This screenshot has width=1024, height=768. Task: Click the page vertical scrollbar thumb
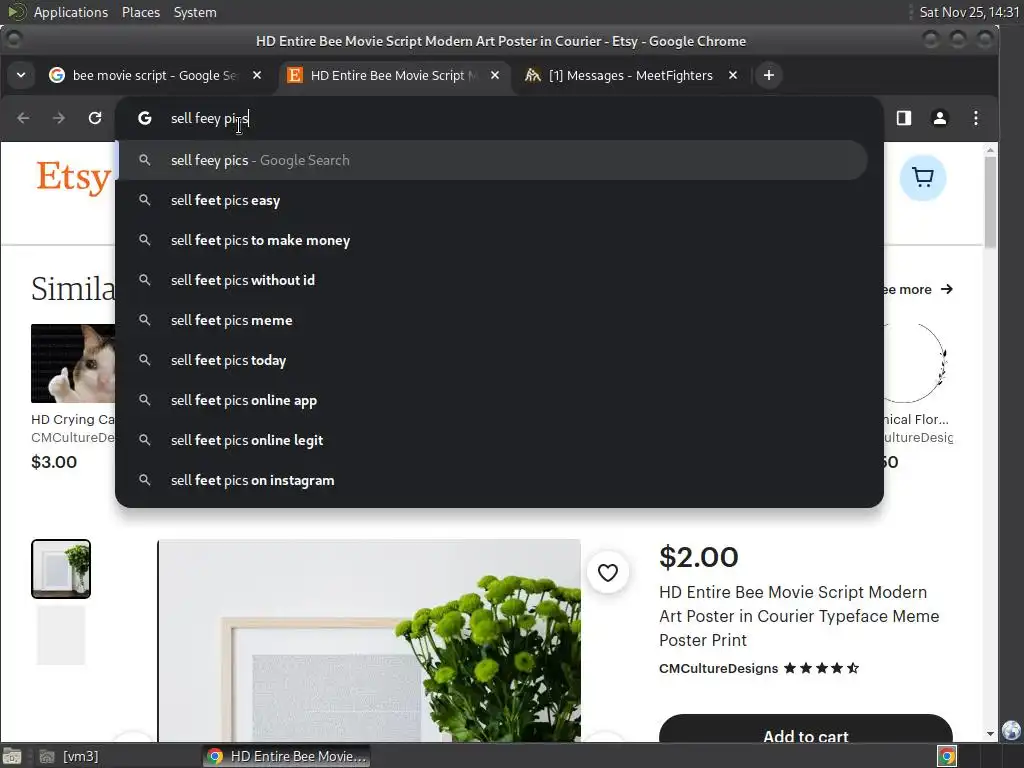coord(990,202)
